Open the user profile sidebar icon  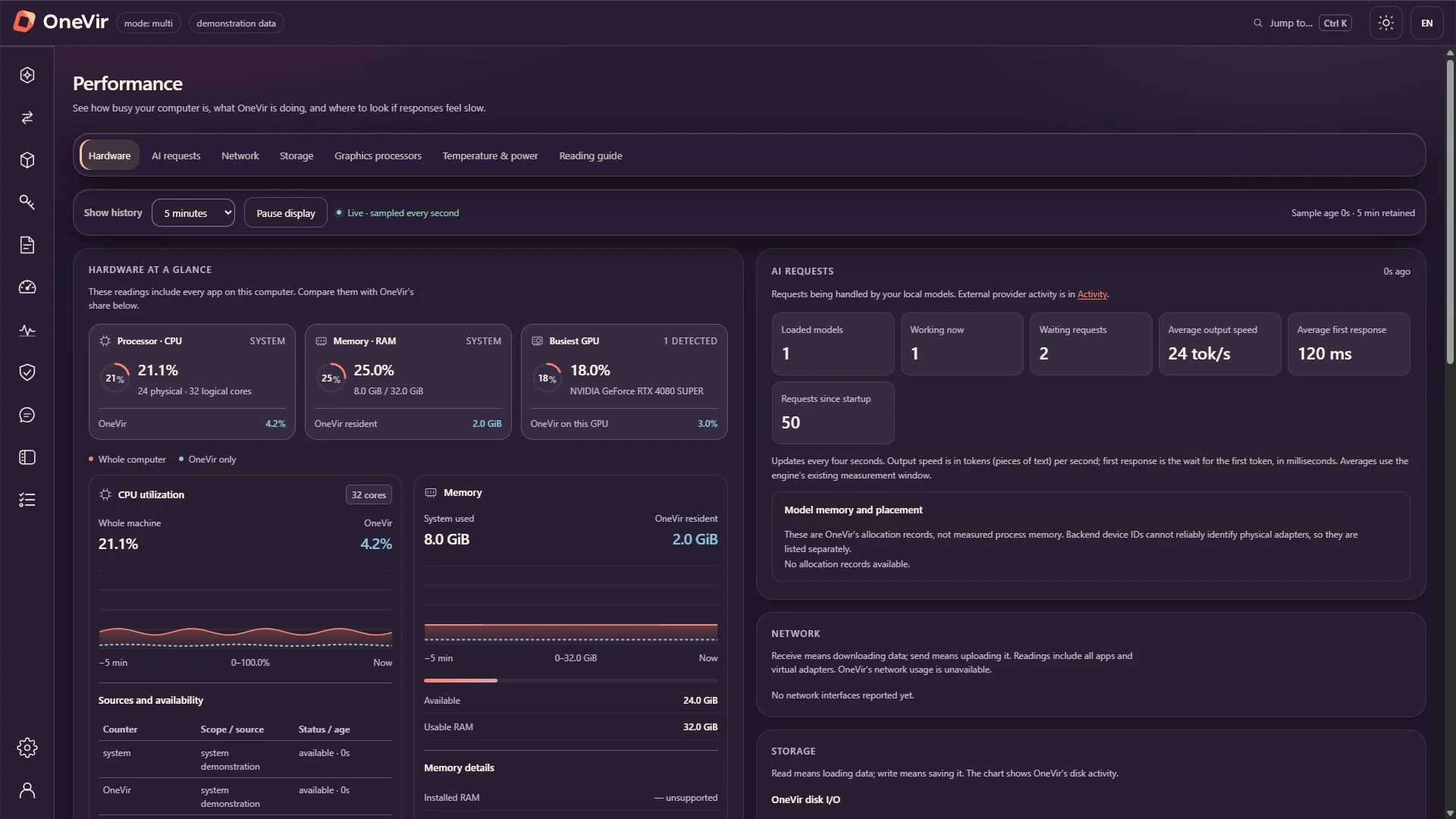27,790
